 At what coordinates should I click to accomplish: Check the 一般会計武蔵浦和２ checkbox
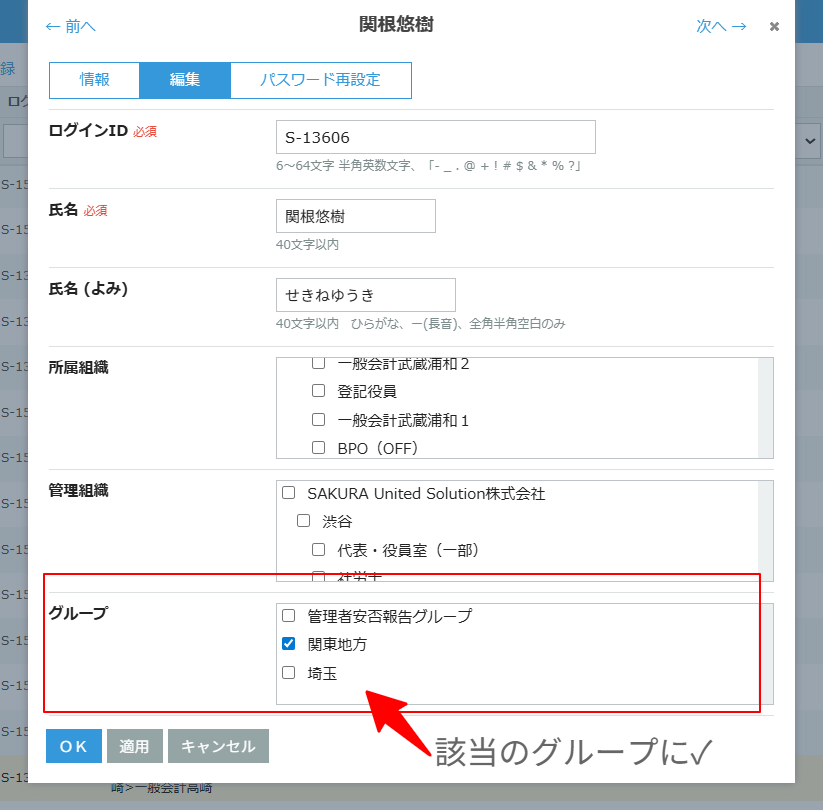pyautogui.click(x=319, y=364)
